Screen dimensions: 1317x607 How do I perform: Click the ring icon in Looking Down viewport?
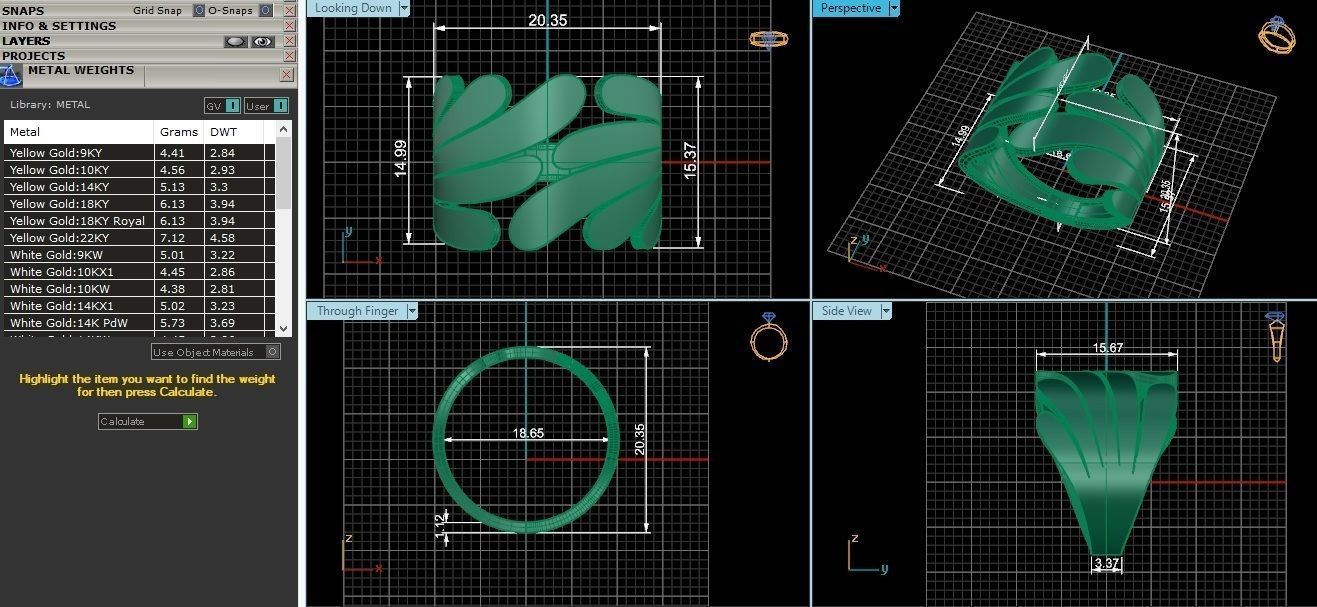tap(768, 39)
